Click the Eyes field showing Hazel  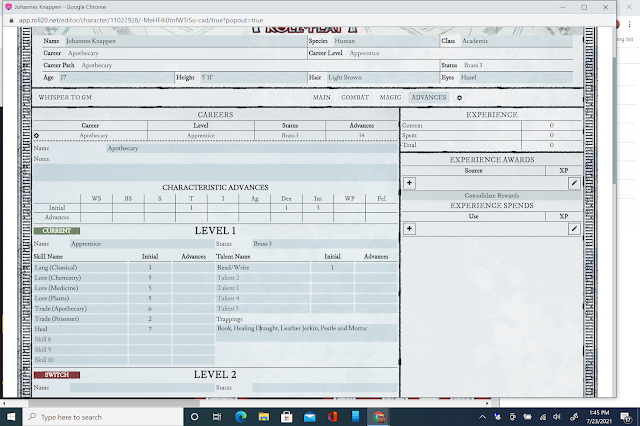point(516,78)
